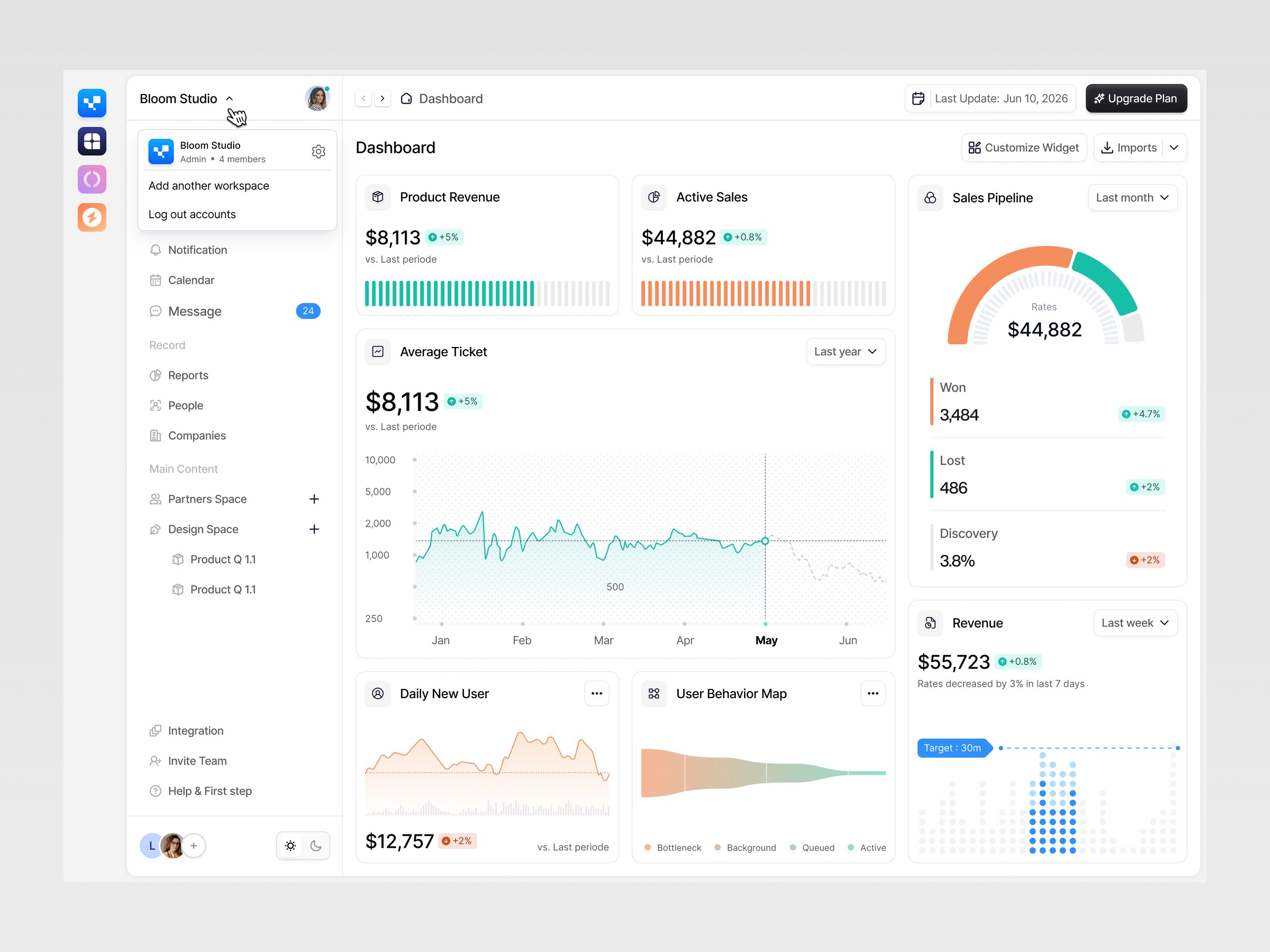Click the Queued legend item

tap(813, 848)
